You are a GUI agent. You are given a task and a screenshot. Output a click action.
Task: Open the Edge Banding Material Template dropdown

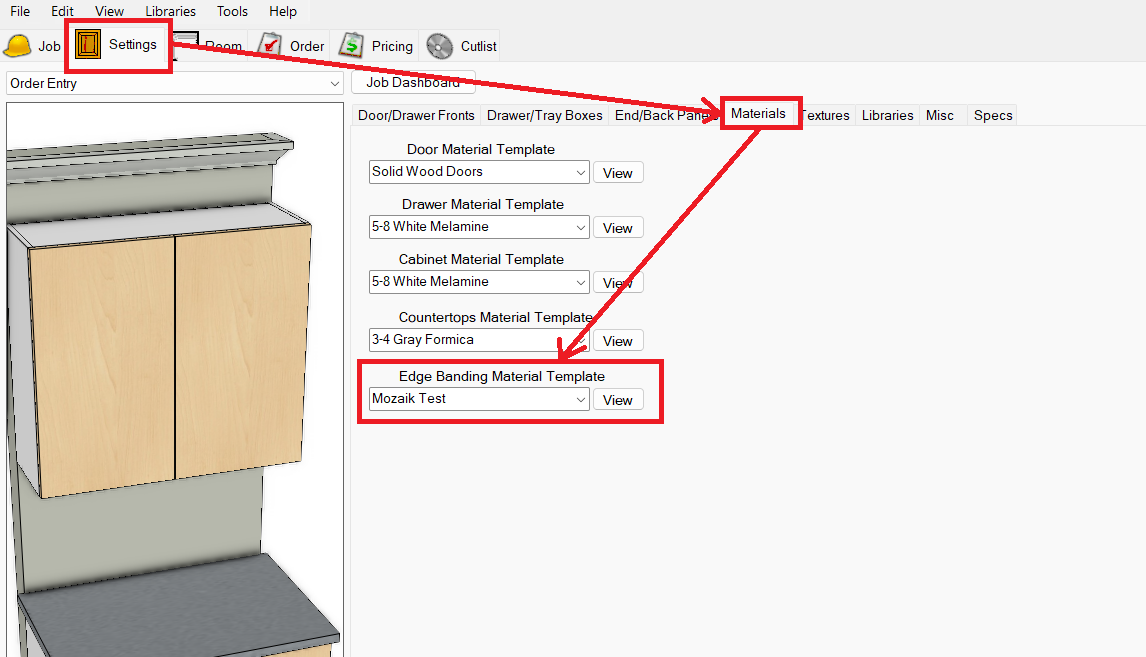[x=580, y=399]
